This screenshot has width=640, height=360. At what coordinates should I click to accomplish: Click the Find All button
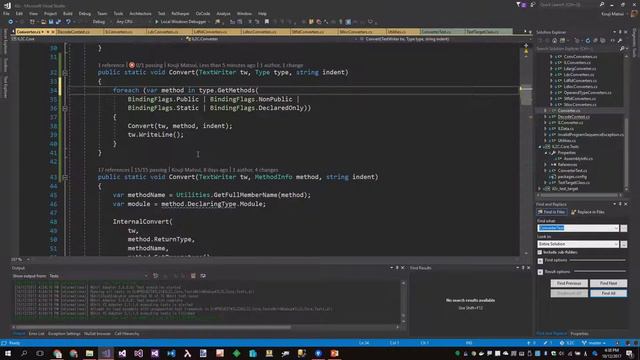pyautogui.click(x=608, y=293)
